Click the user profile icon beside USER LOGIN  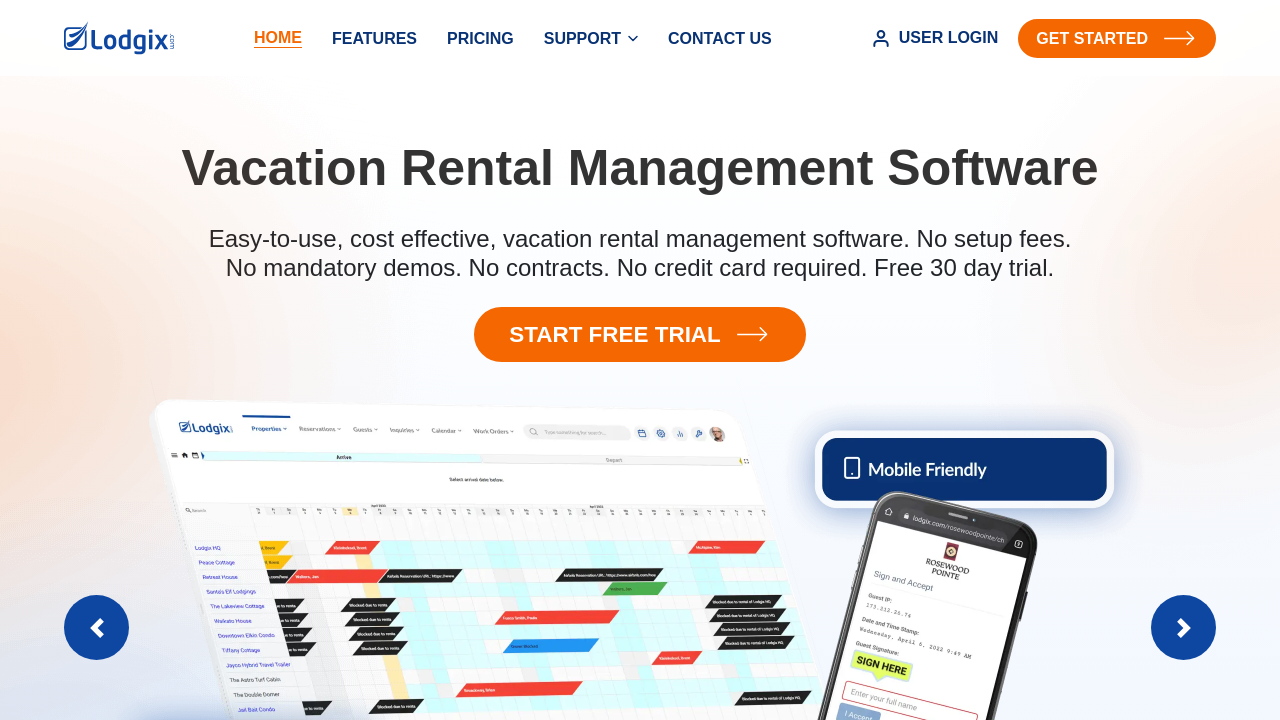[x=881, y=38]
